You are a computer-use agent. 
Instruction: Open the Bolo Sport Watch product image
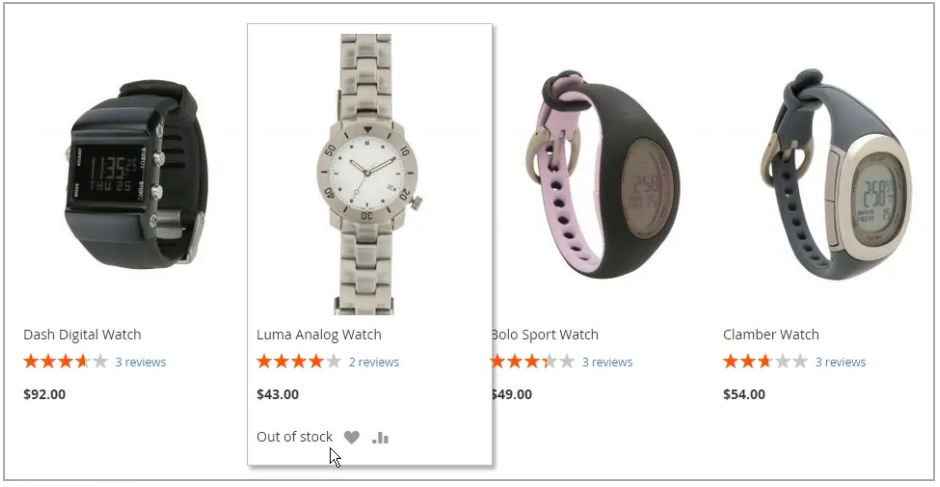click(x=602, y=174)
